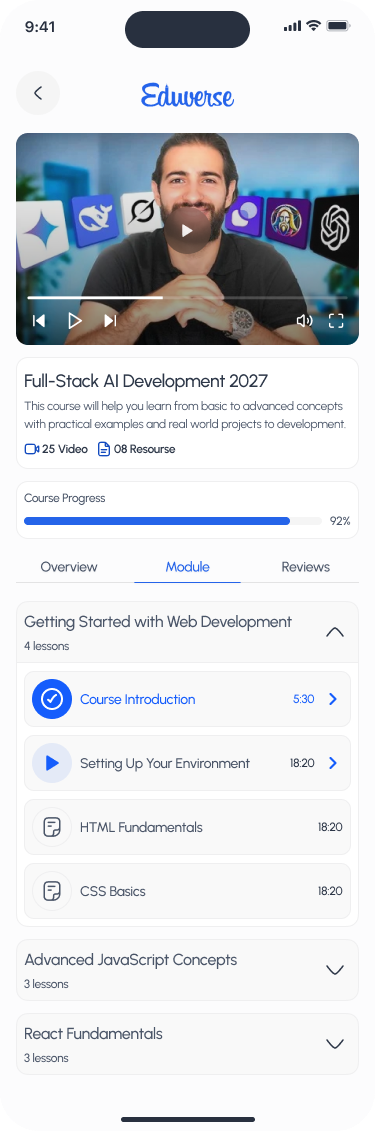Click the CSS Basics note icon
Viewport: 375px width, 1131px height.
click(52, 892)
